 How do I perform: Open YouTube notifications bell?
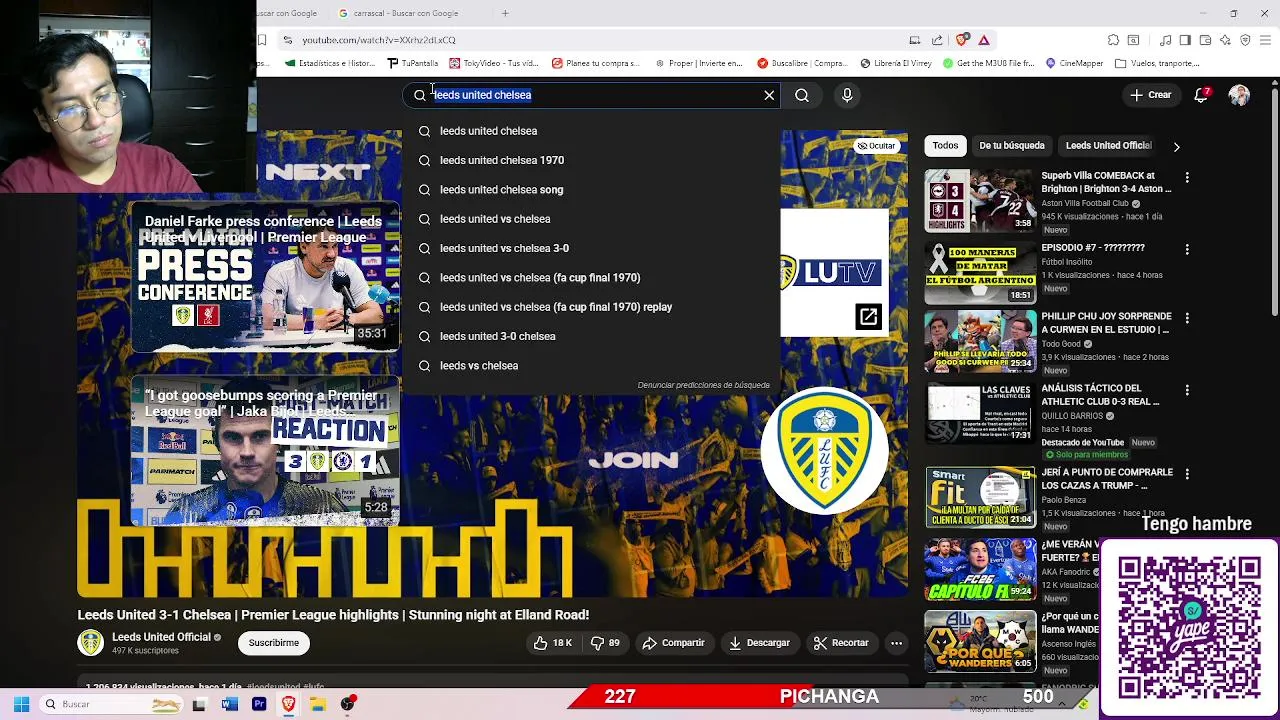coord(1201,95)
